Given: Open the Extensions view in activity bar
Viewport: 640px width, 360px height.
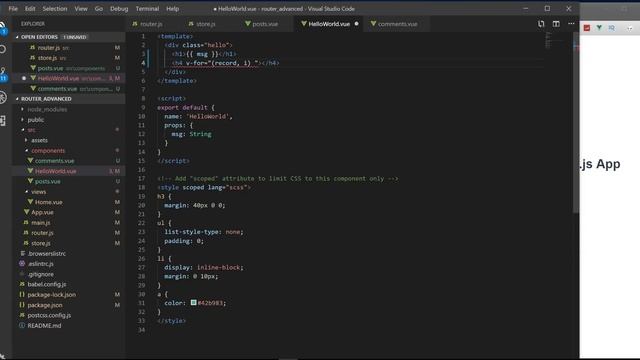Looking at the screenshot, I should (3, 121).
